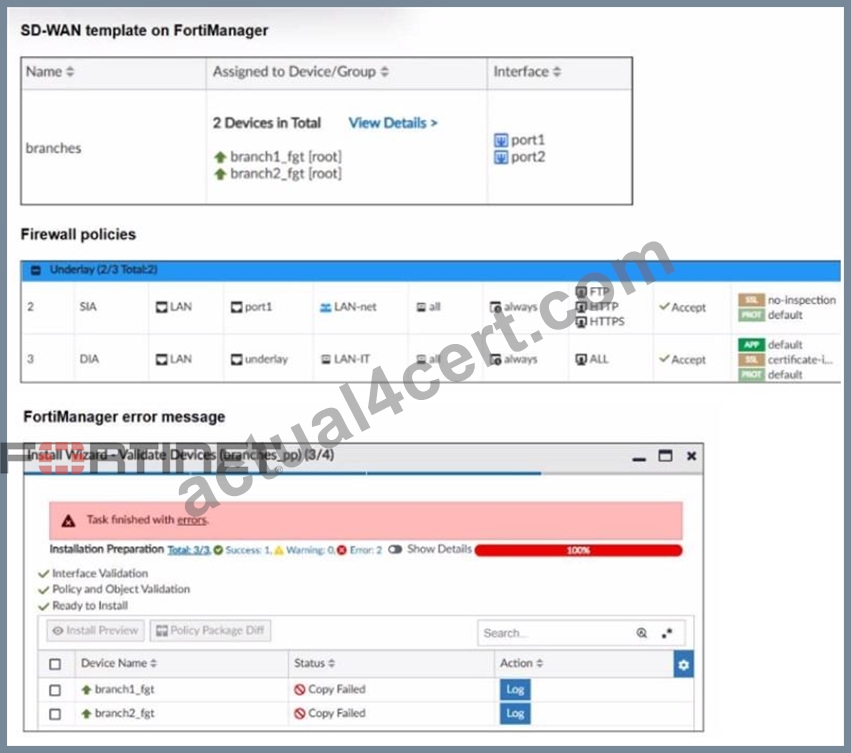Tick the checkbox for branch1_fgt
851x753 pixels.
[55, 690]
